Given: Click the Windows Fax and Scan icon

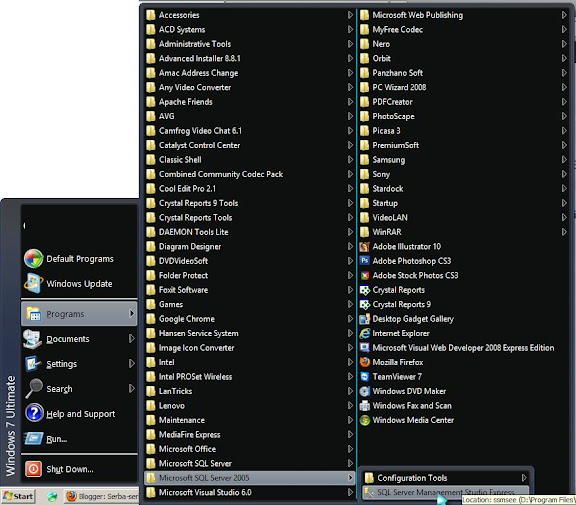Looking at the screenshot, I should tap(364, 405).
